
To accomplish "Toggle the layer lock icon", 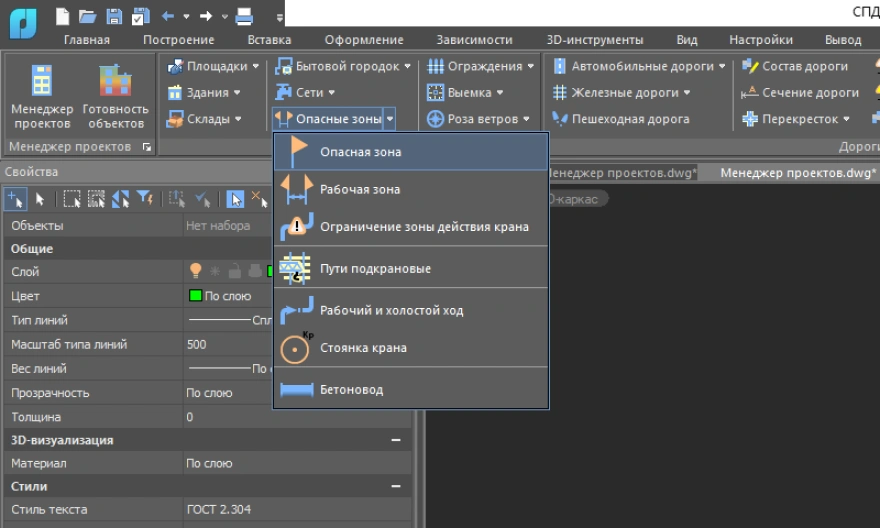I will tap(234, 271).
